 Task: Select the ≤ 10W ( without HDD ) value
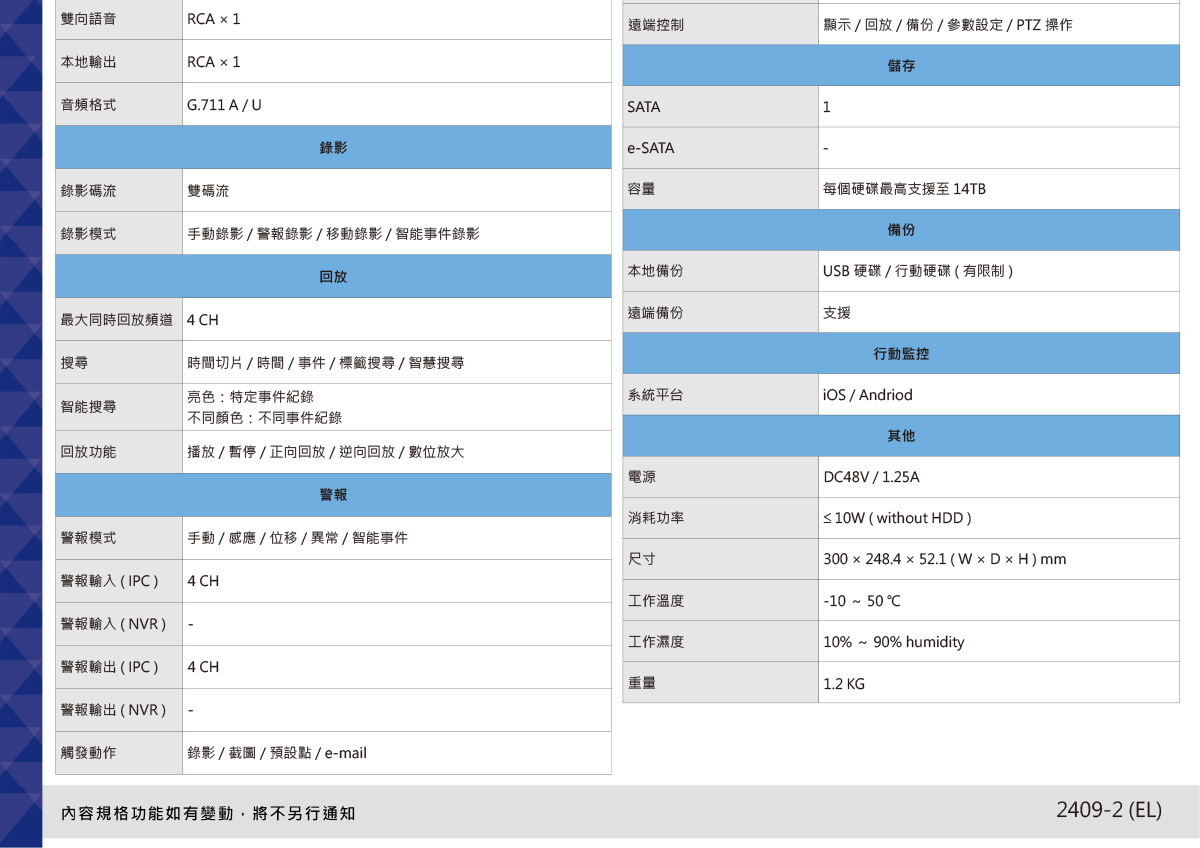(897, 518)
